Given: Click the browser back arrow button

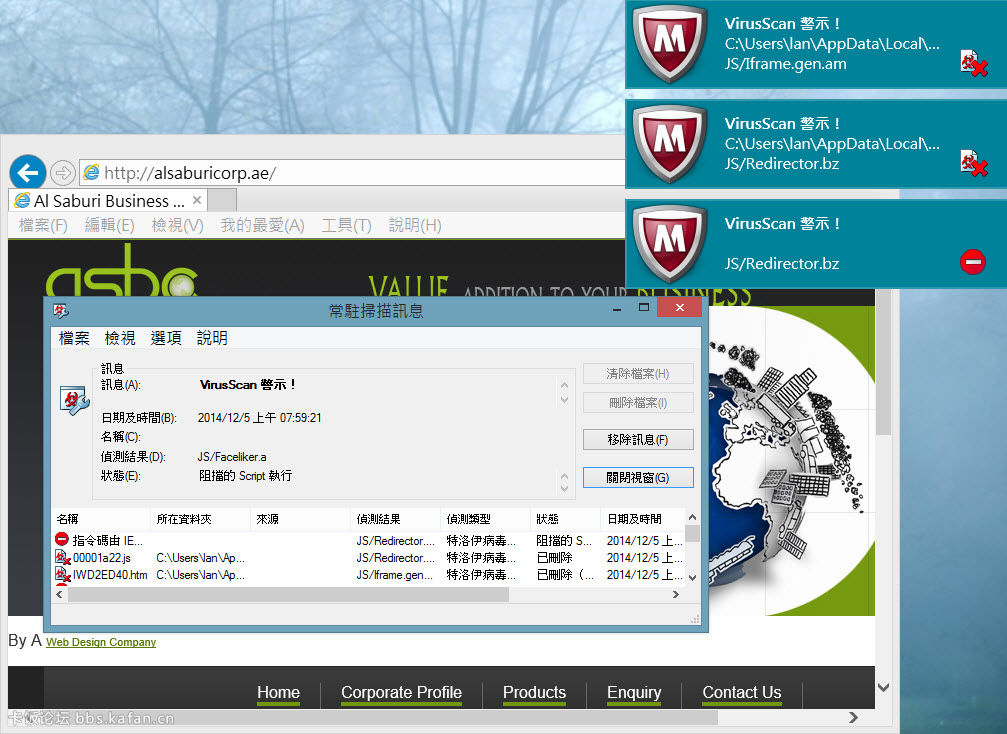Looking at the screenshot, I should 28,172.
